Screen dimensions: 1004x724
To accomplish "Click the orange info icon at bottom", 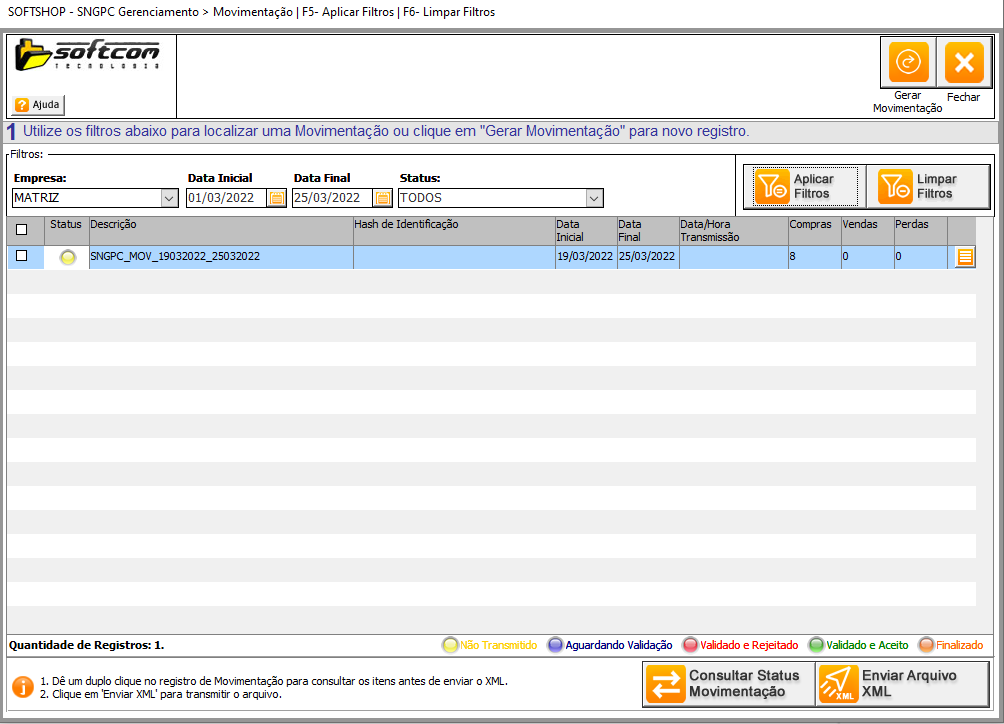I will pos(22,687).
